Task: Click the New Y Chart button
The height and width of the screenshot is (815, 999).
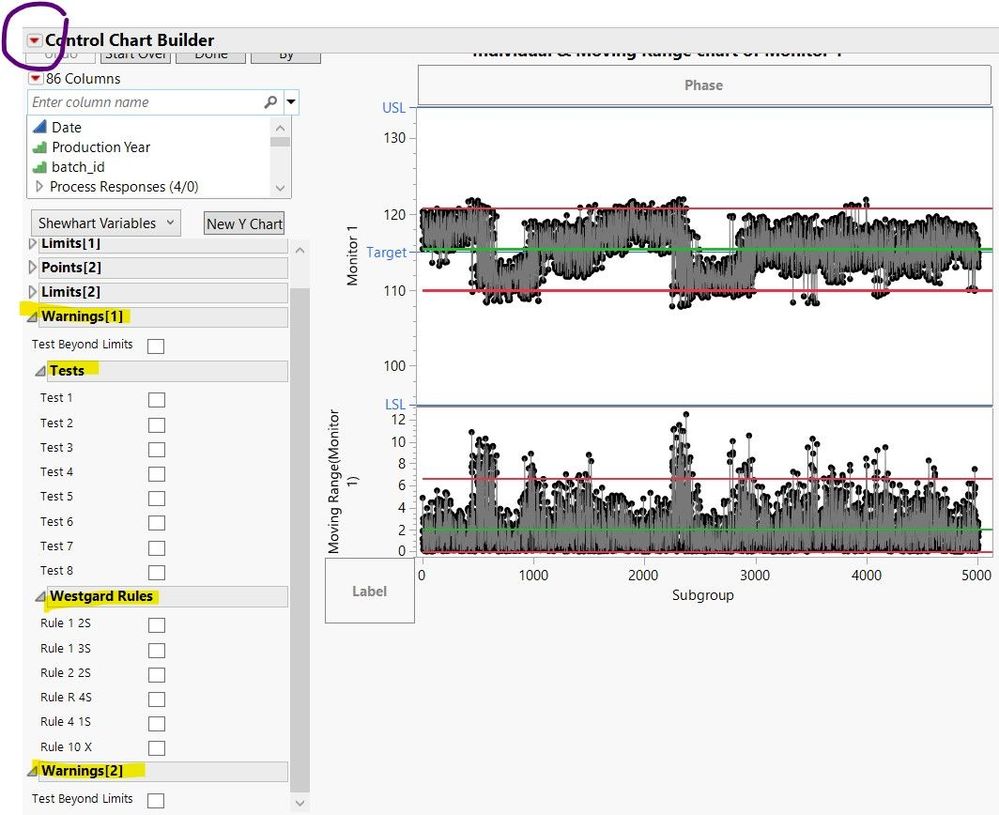Action: 244,224
